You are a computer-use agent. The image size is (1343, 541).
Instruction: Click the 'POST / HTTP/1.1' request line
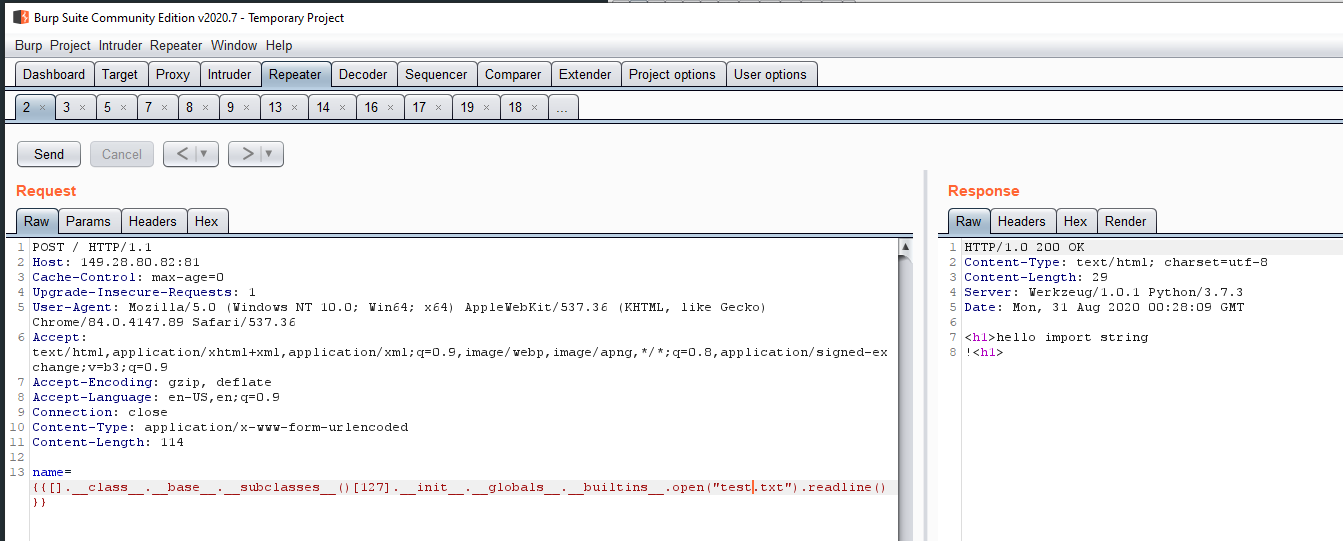[92, 247]
